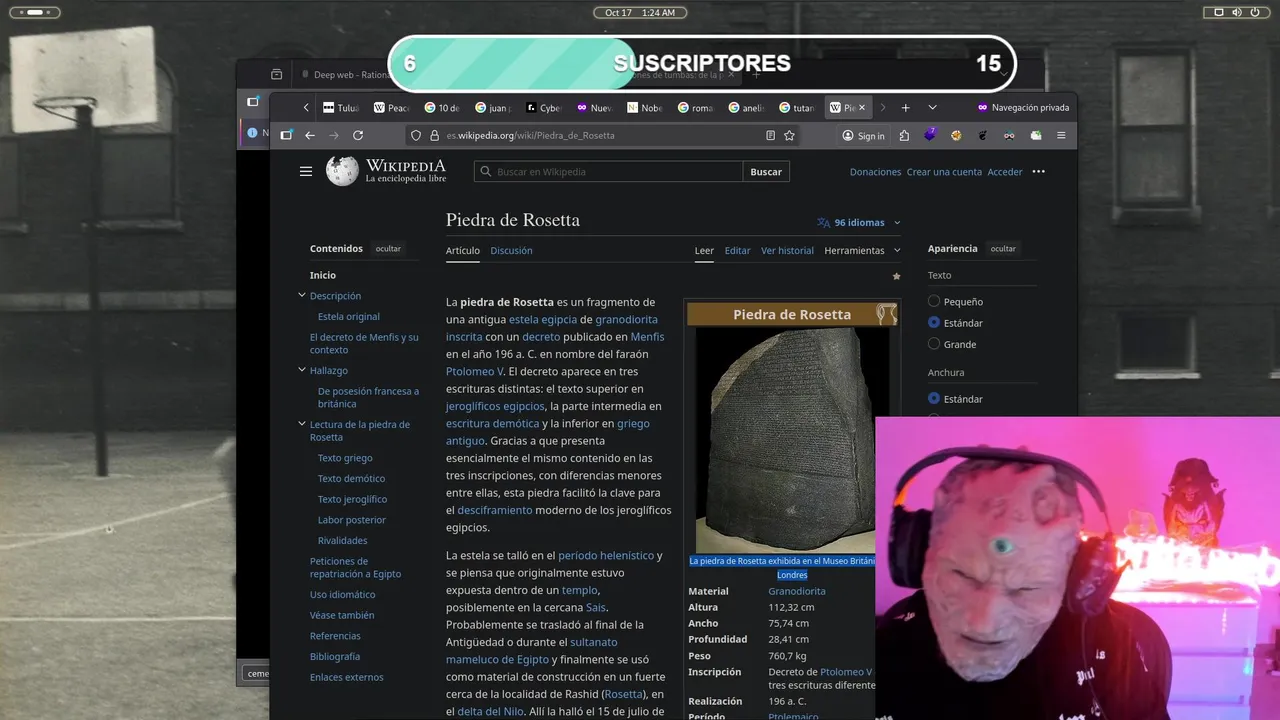1280x720 pixels.
Task: Jump to Rivalidades in contents
Action: click(342, 540)
